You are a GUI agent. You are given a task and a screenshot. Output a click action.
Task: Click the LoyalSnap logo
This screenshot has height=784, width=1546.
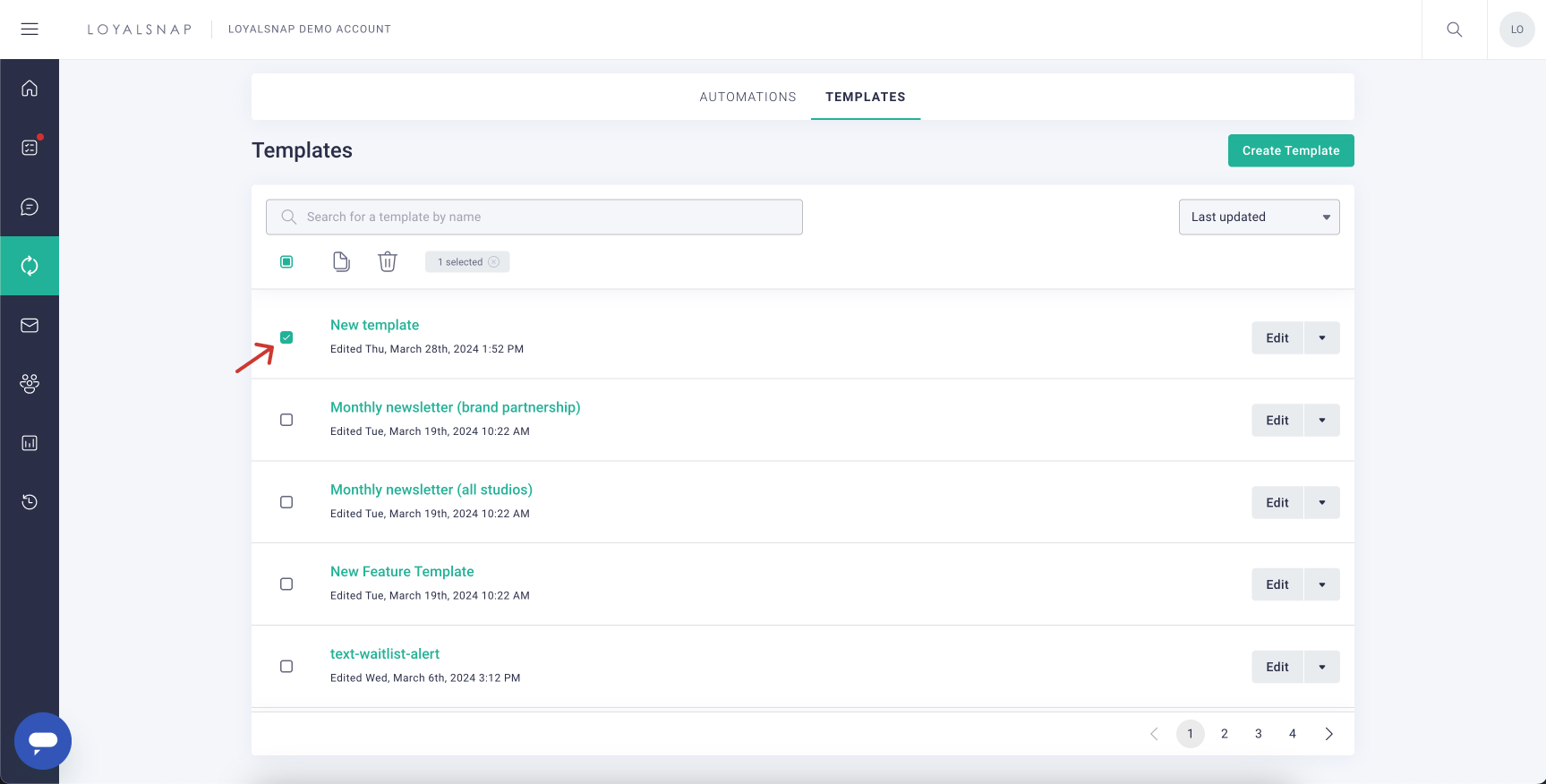tap(140, 30)
